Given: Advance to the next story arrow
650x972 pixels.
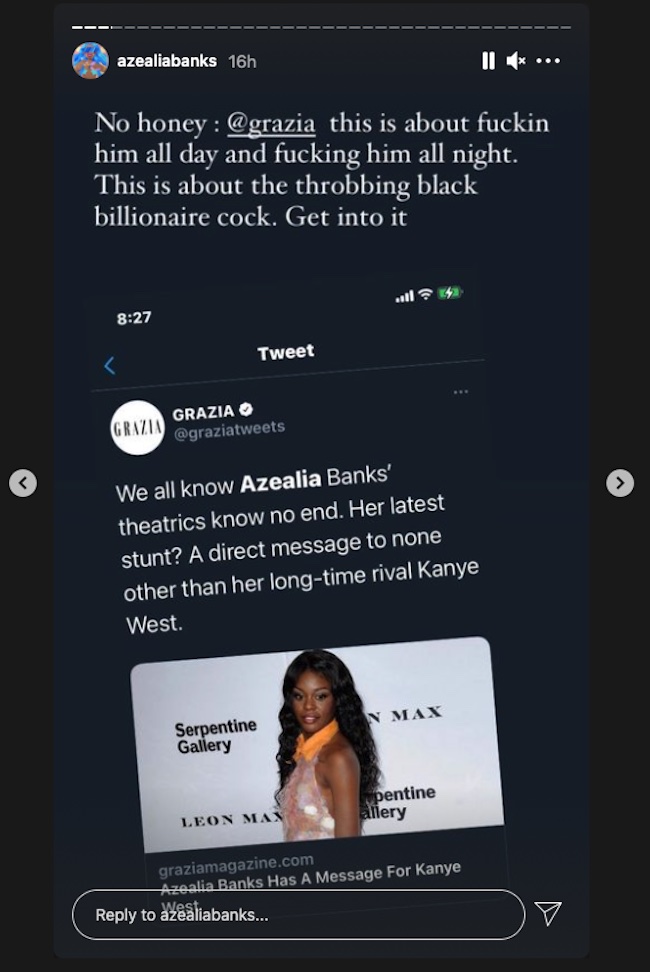Looking at the screenshot, I should pyautogui.click(x=620, y=483).
